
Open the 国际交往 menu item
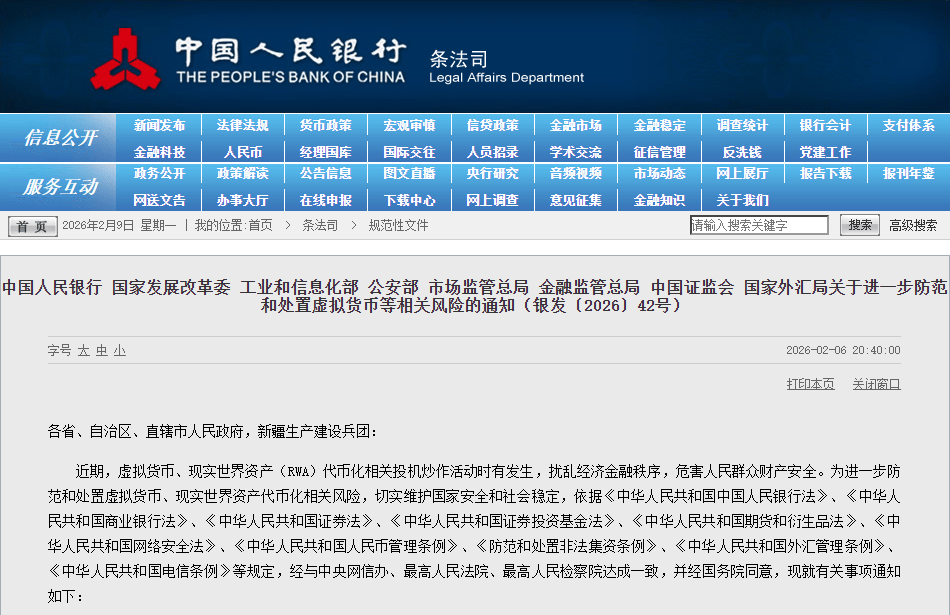(x=410, y=152)
